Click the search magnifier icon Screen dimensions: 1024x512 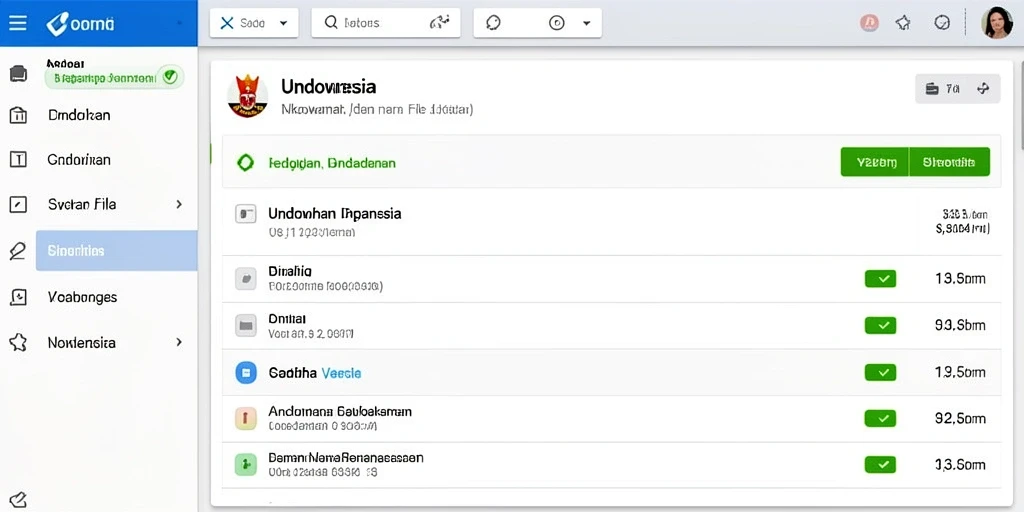click(331, 23)
